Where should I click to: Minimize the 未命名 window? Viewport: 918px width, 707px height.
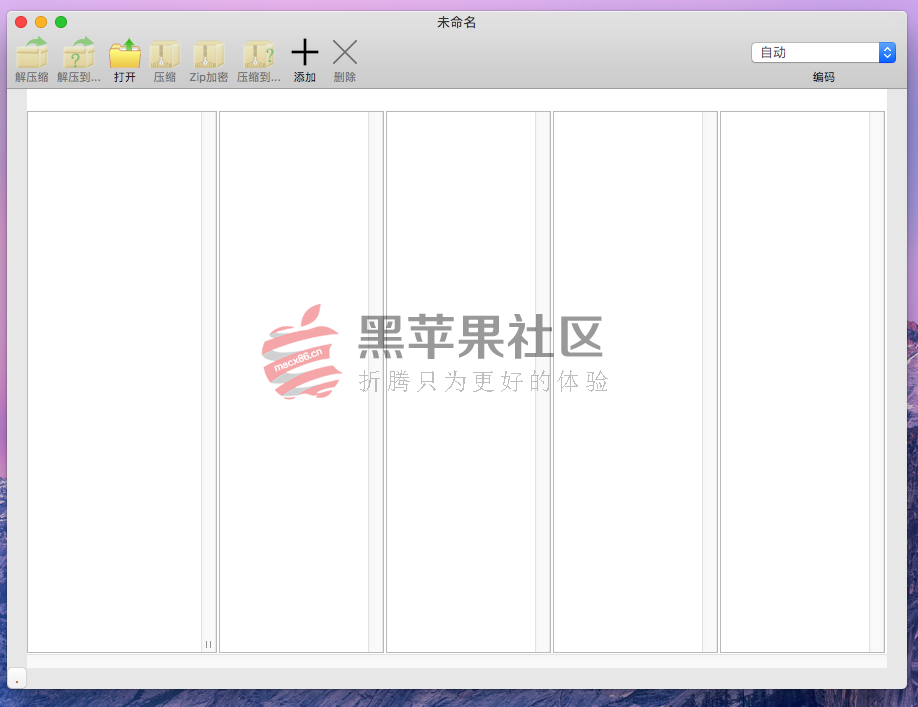point(41,22)
